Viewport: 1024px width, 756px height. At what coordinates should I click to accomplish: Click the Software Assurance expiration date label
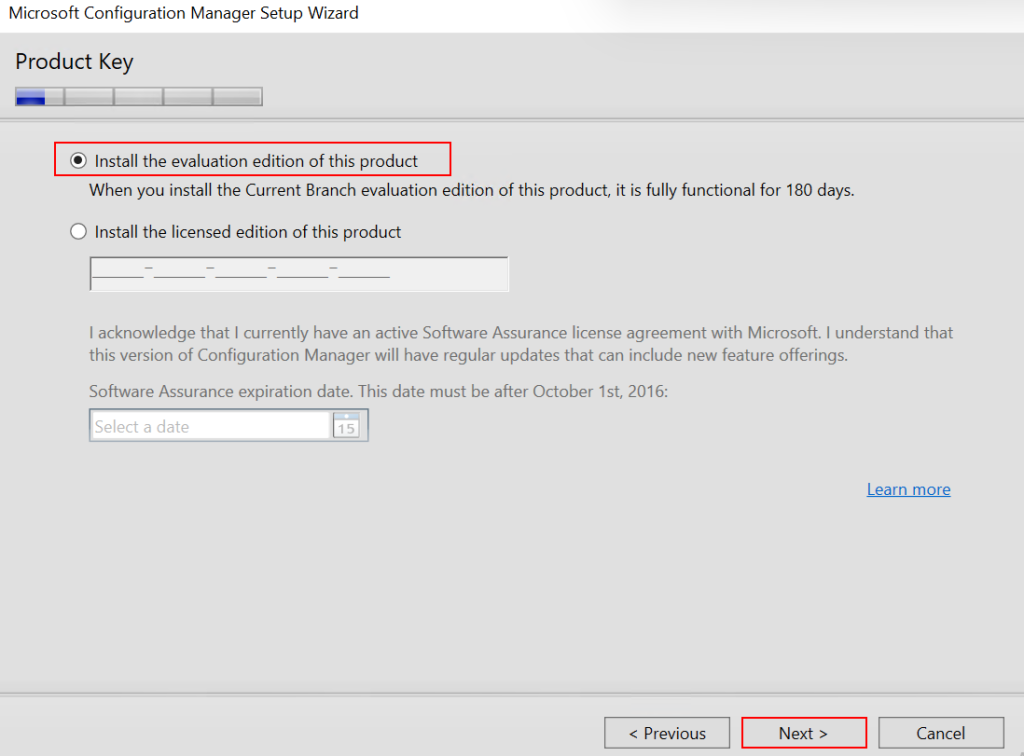pos(378,392)
